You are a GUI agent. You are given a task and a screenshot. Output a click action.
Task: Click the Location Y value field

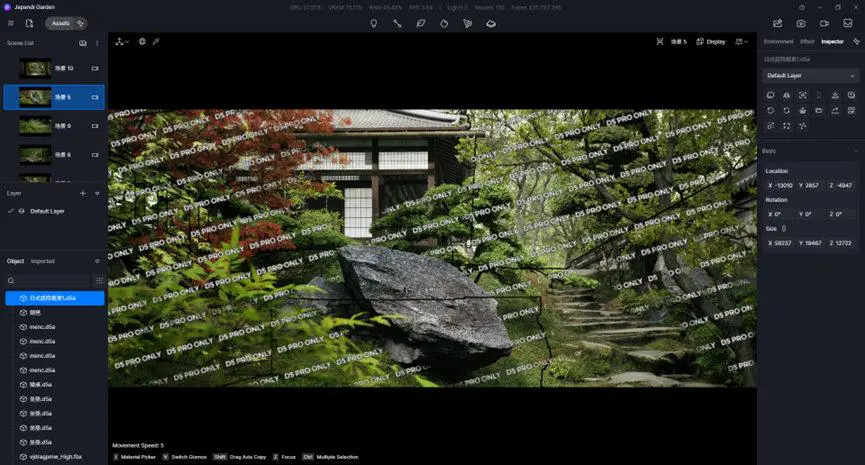(810, 185)
